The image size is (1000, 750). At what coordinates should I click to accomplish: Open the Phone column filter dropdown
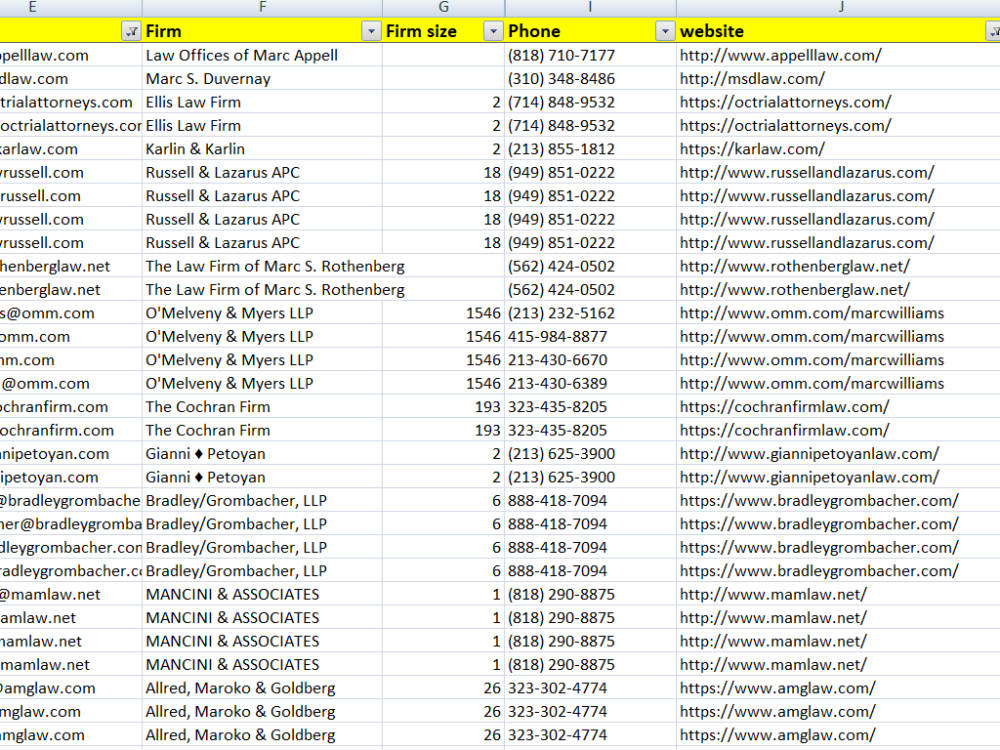tap(665, 31)
